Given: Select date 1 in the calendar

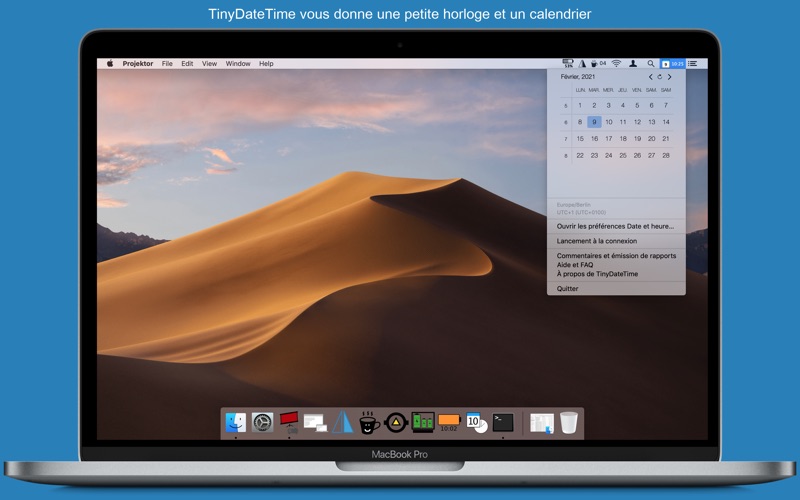Looking at the screenshot, I should pyautogui.click(x=580, y=105).
